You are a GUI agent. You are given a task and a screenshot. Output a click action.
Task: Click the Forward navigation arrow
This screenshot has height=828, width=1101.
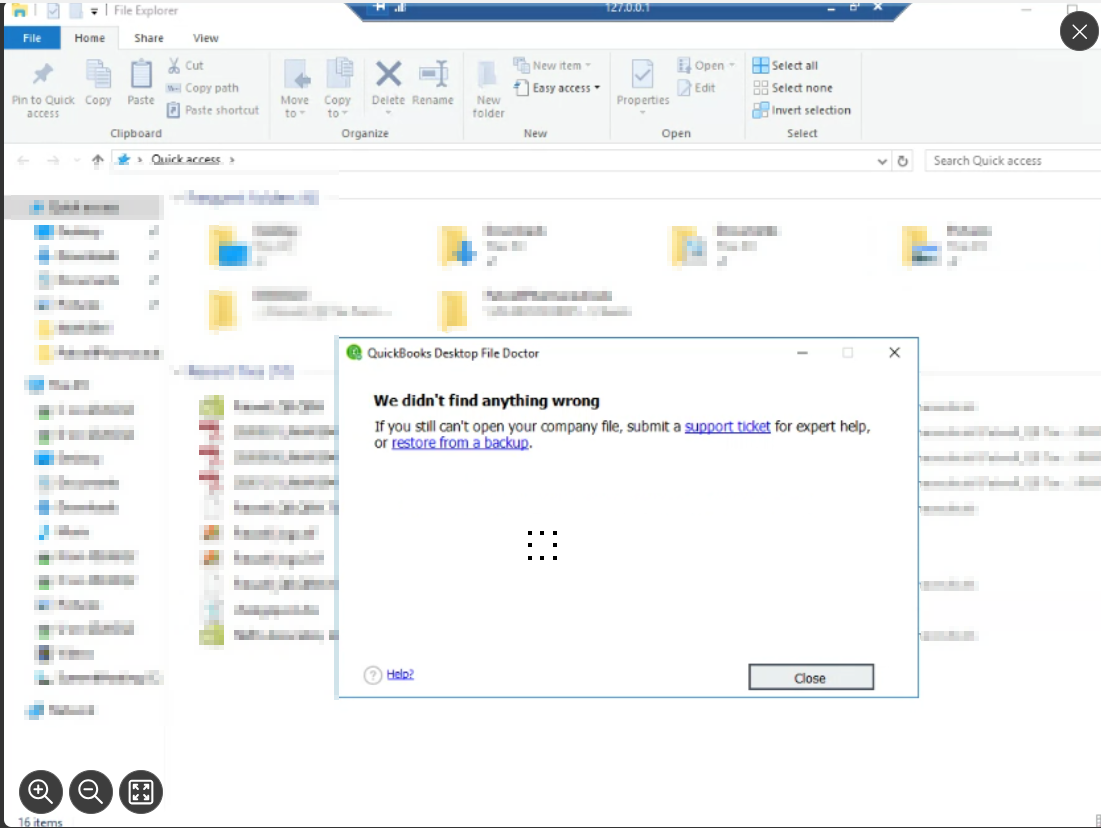[x=53, y=160]
